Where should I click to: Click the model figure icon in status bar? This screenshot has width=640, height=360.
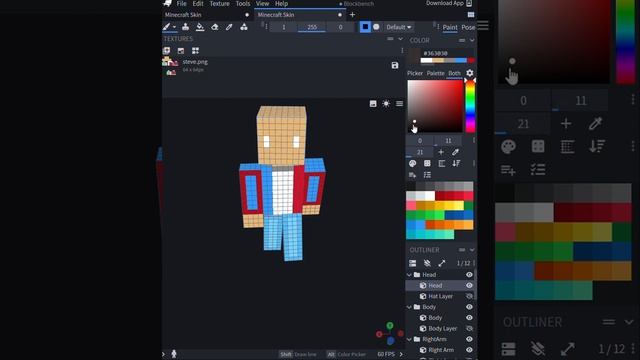click(174, 354)
